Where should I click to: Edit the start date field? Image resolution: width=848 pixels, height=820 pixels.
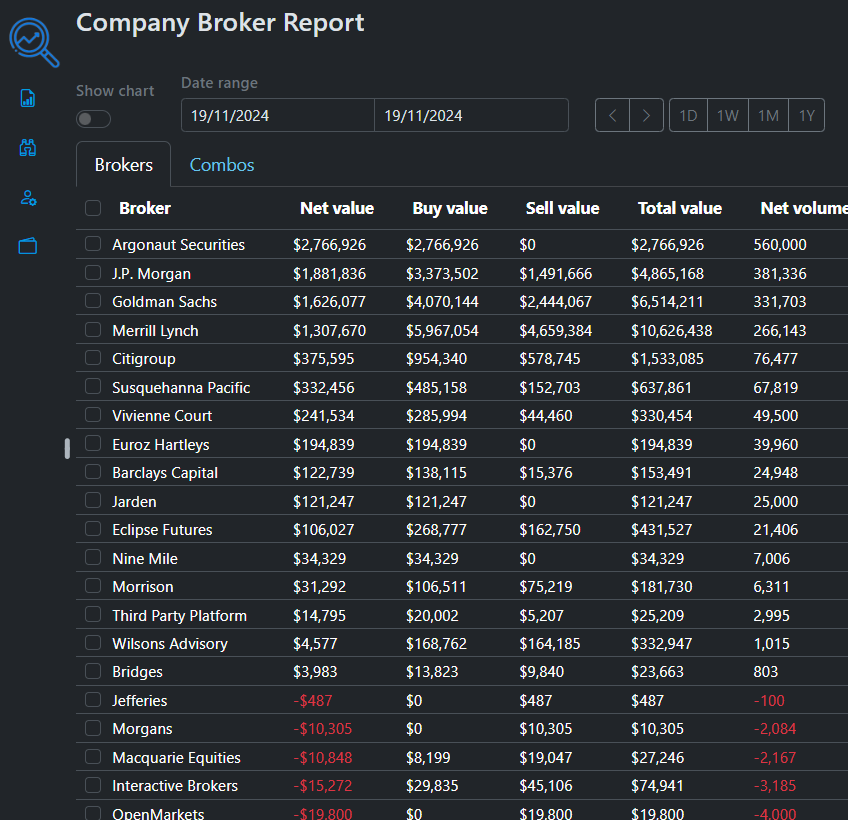pos(277,115)
